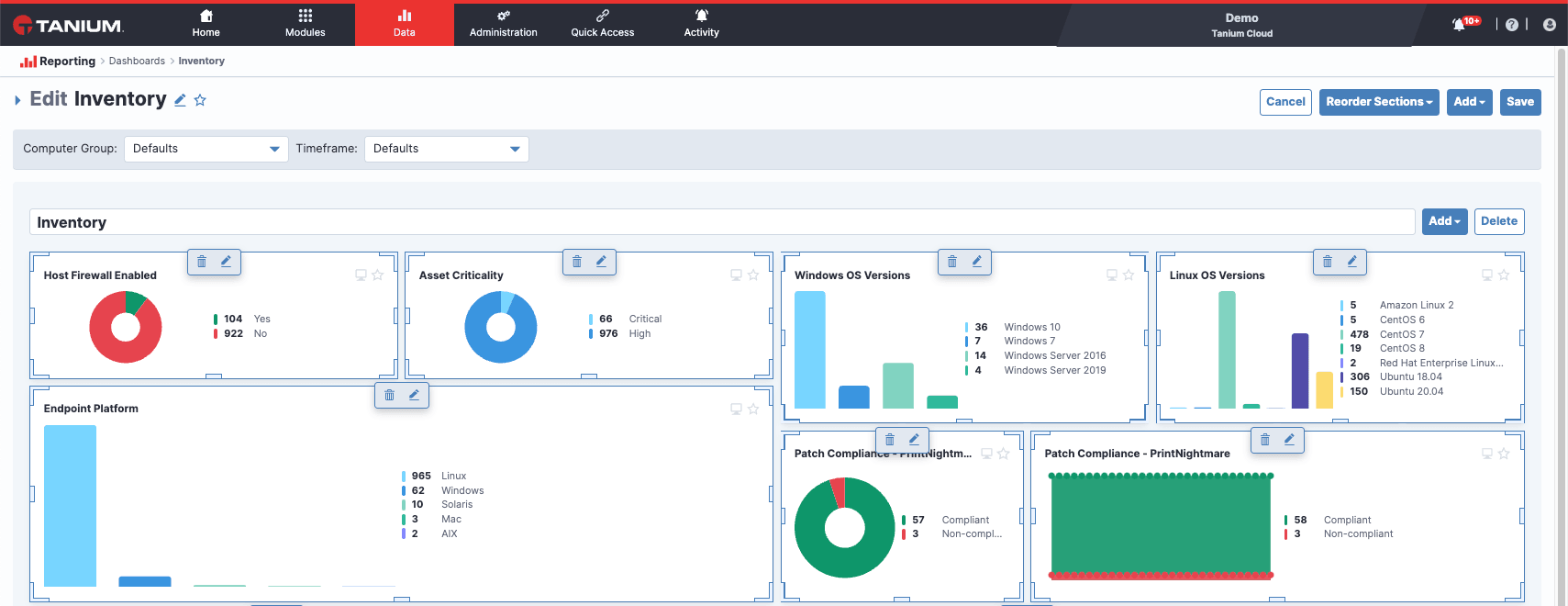The width and height of the screenshot is (1568, 606).
Task: Open the Timeframe dropdown
Action: (x=447, y=149)
